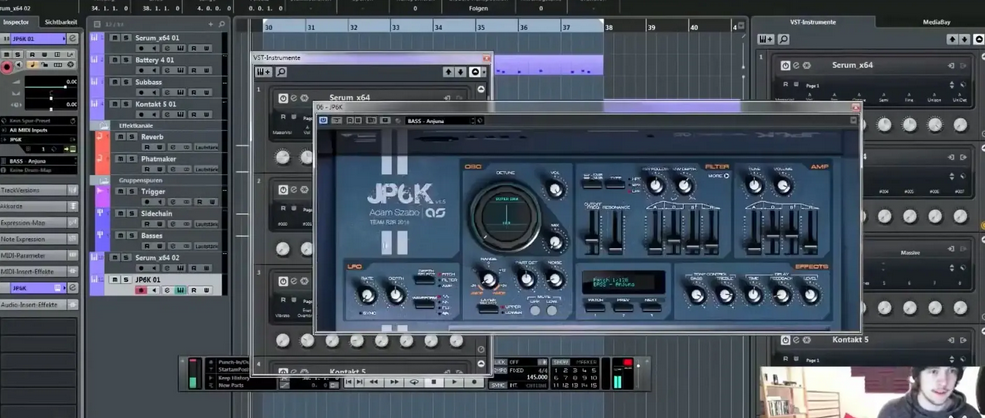The height and width of the screenshot is (418, 985).
Task: Toggle record enable on JP6K 01 track
Action: tap(141, 290)
